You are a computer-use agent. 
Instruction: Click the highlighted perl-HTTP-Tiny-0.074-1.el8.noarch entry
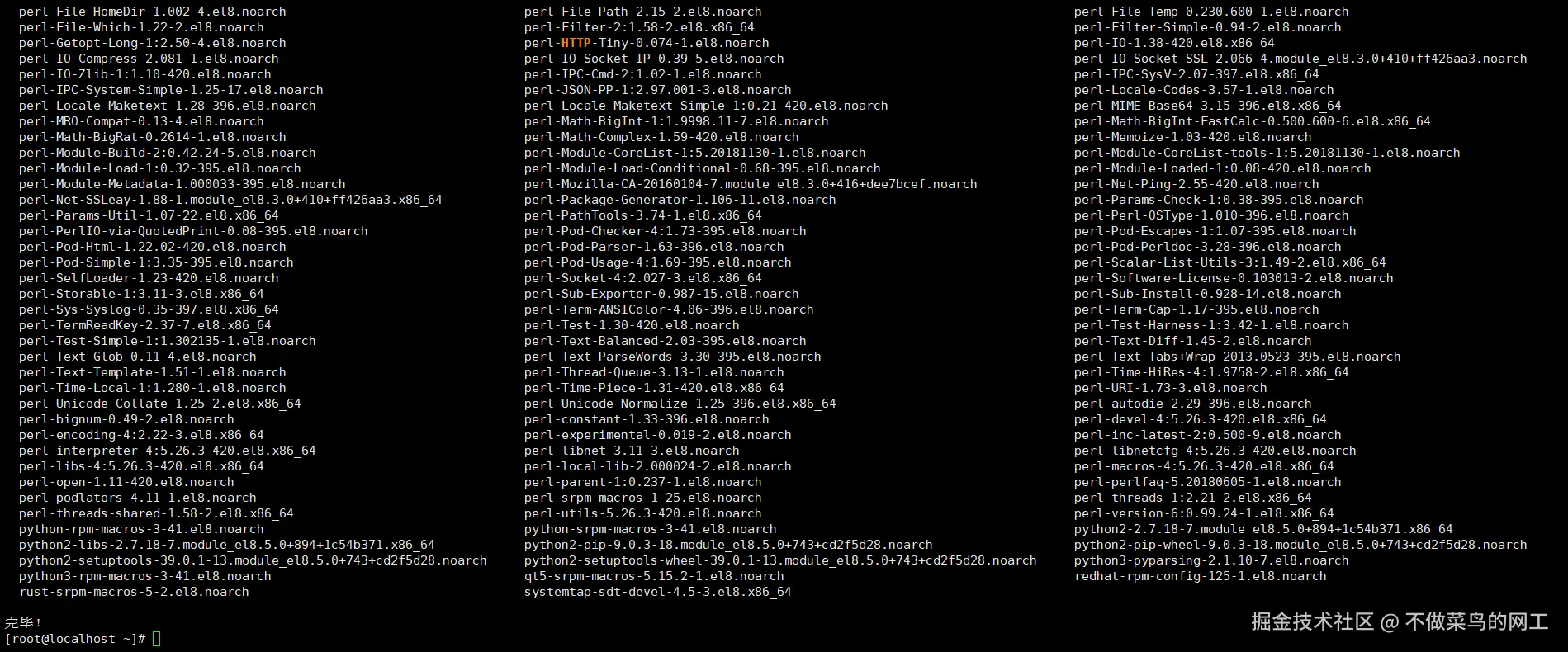click(647, 43)
